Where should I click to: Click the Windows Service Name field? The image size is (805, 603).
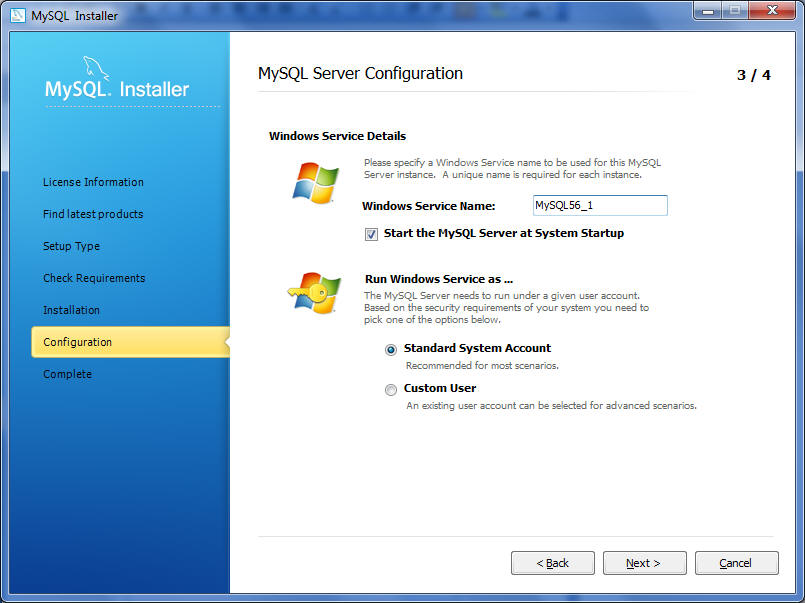coord(600,205)
